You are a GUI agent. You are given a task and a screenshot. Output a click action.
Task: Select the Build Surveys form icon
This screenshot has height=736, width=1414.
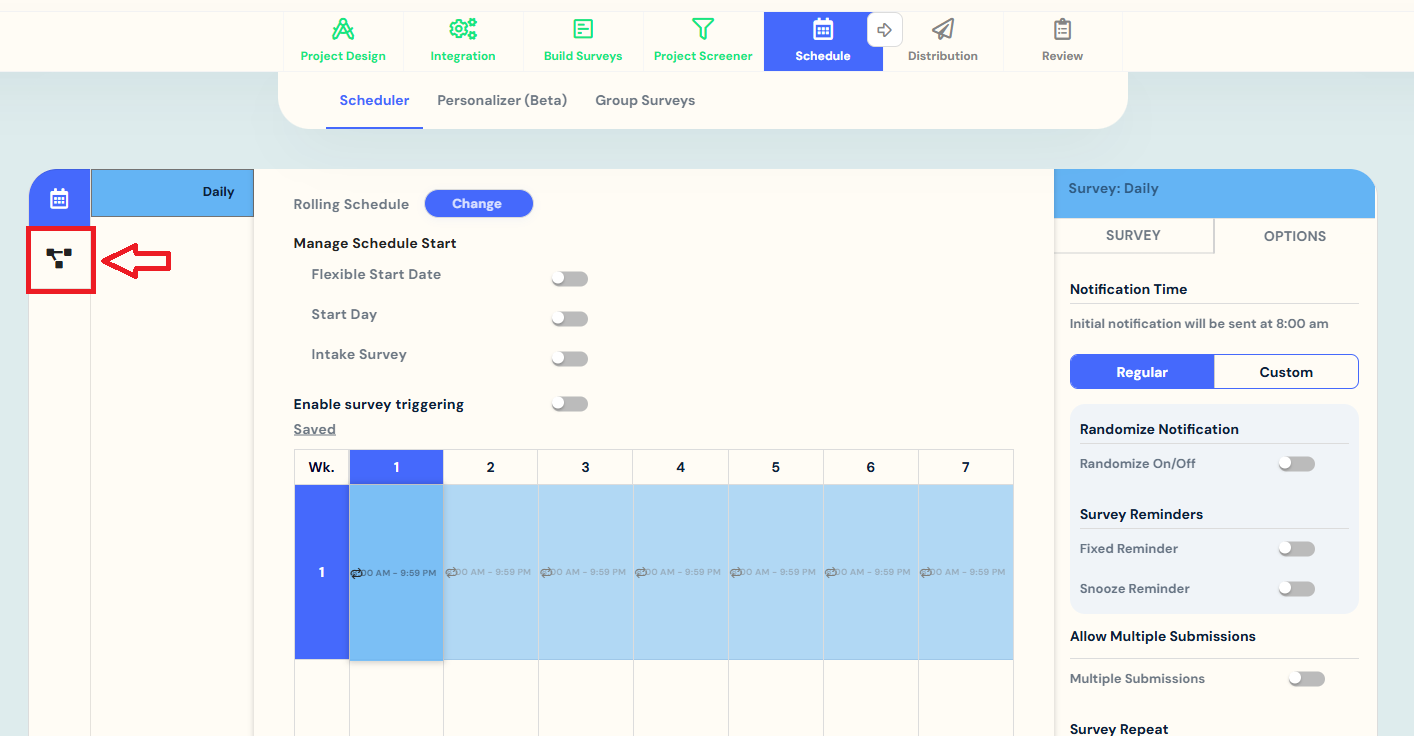(583, 29)
